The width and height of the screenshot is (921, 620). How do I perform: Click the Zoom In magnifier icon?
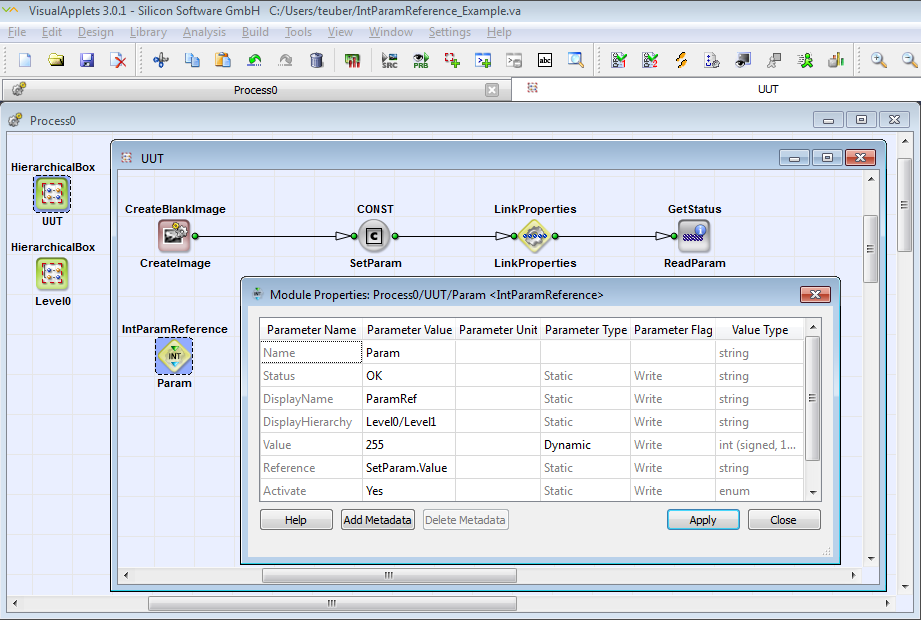pyautogui.click(x=879, y=60)
